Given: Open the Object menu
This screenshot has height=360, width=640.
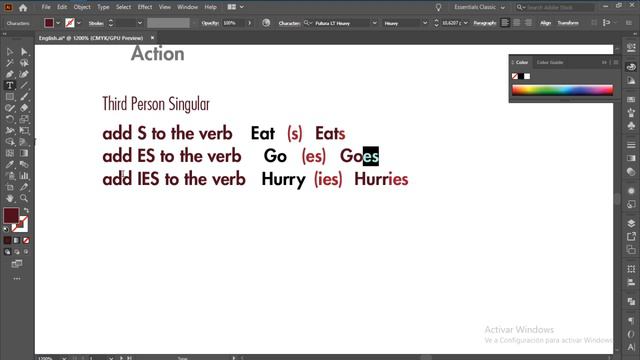Looking at the screenshot, I should coord(82,7).
